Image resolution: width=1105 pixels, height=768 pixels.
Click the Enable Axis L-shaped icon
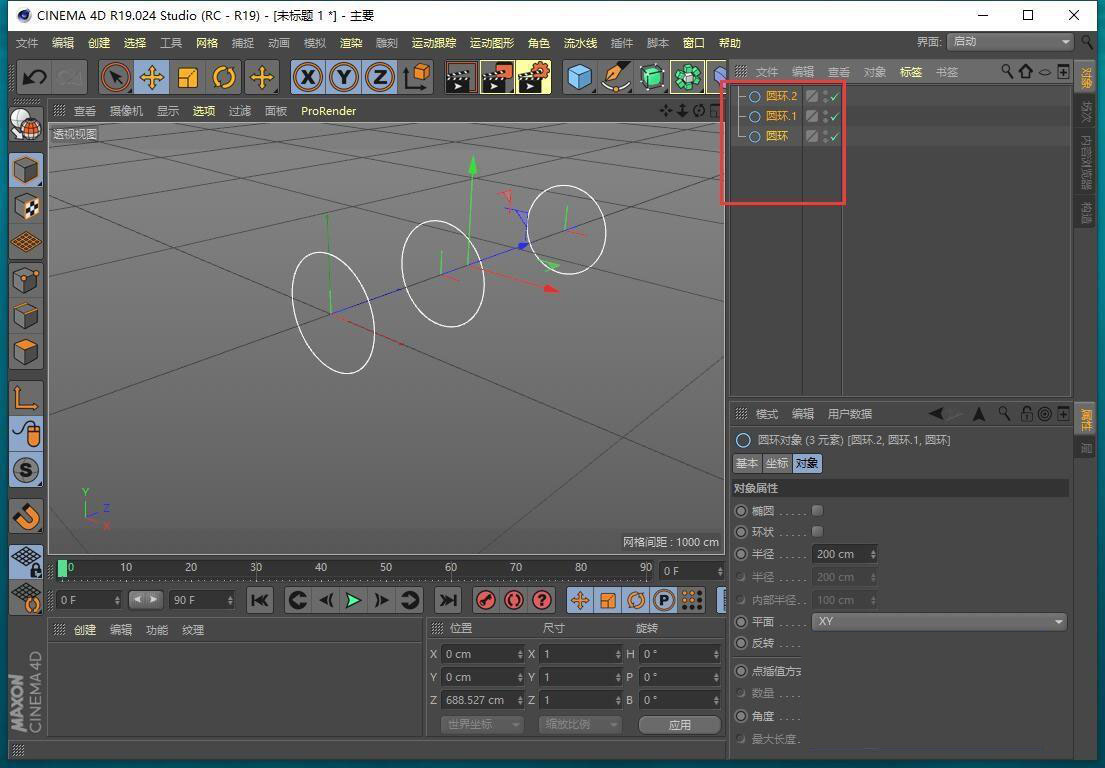pos(26,397)
